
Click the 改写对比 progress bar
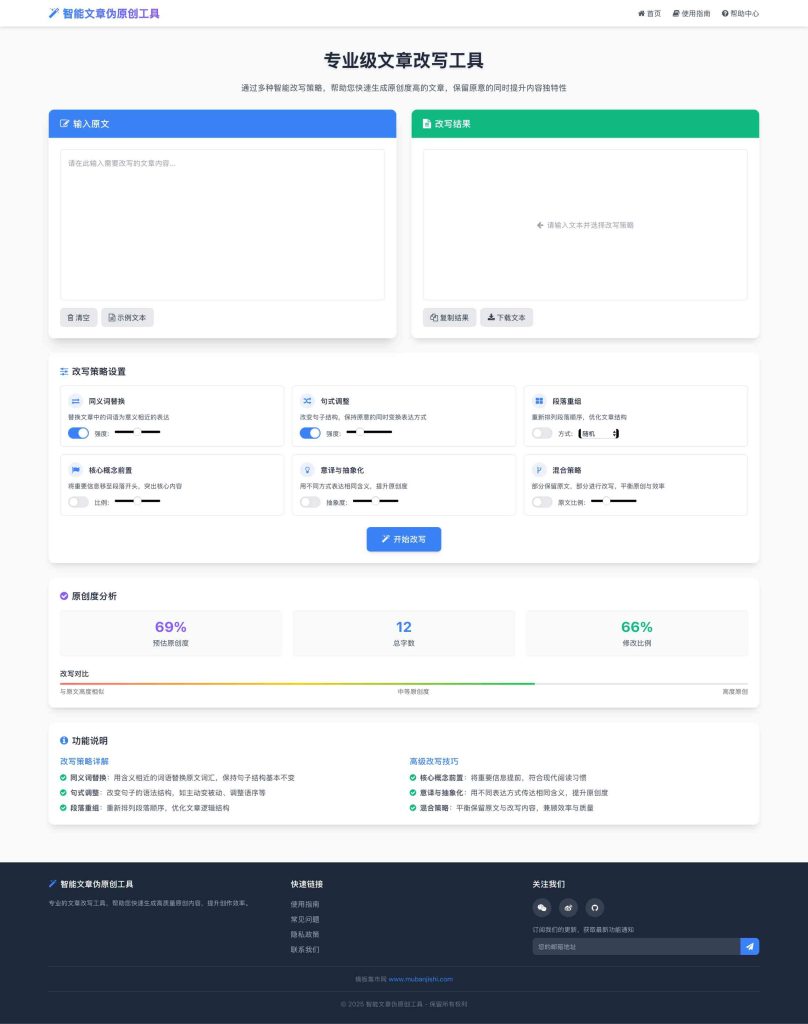coord(404,684)
